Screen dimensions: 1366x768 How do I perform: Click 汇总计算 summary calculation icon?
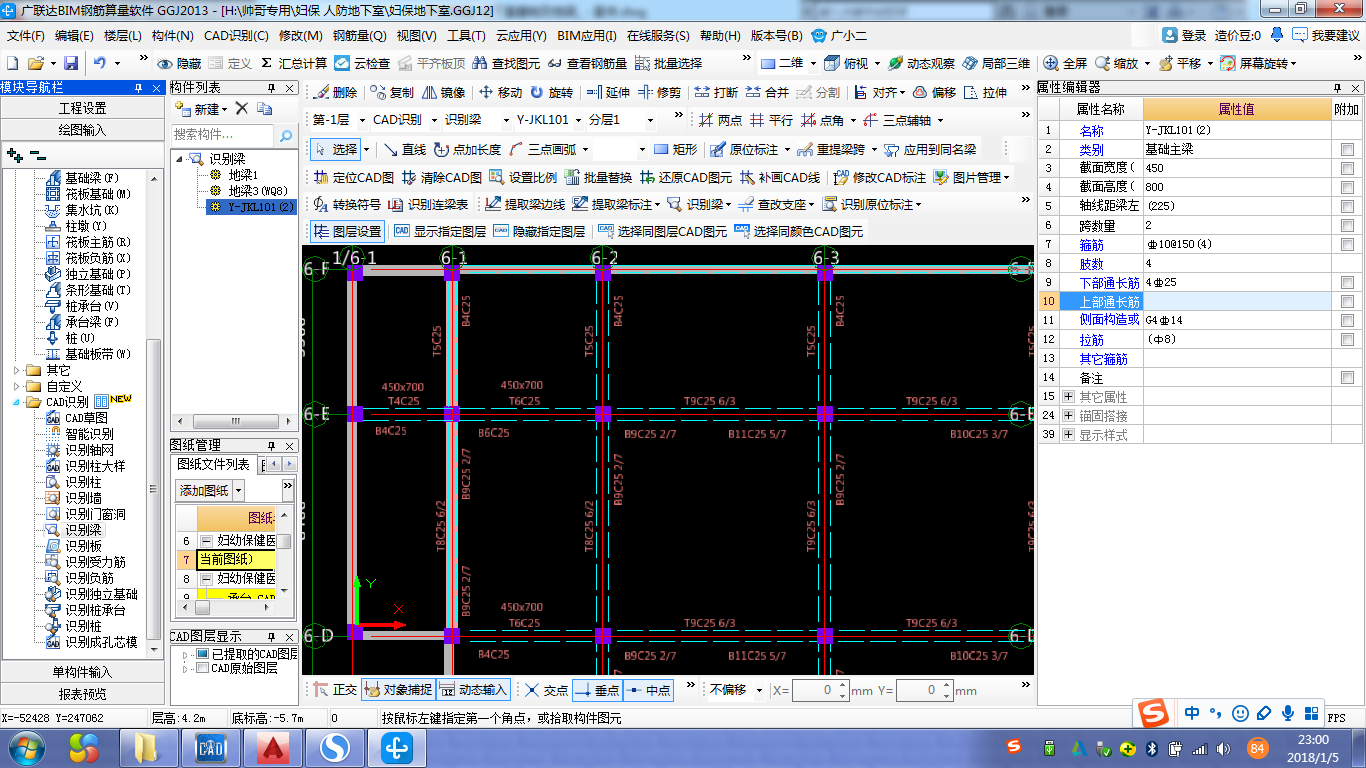[x=294, y=63]
